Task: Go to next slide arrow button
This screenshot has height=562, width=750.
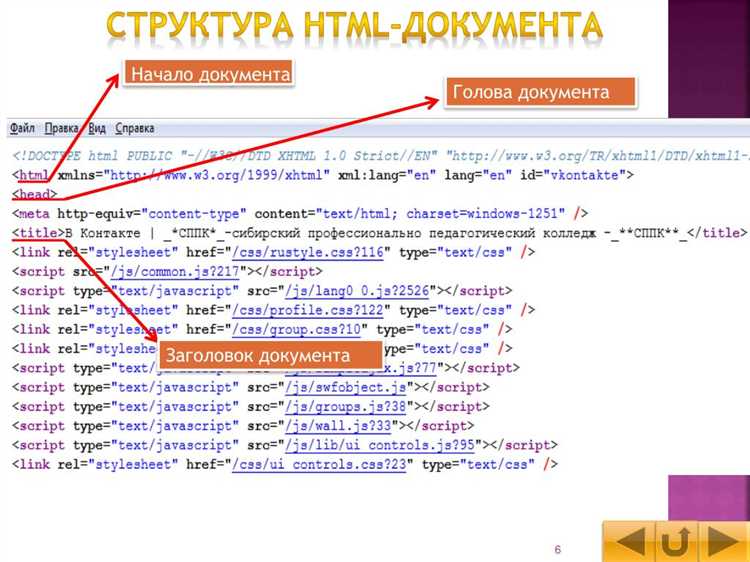Action: [x=724, y=541]
